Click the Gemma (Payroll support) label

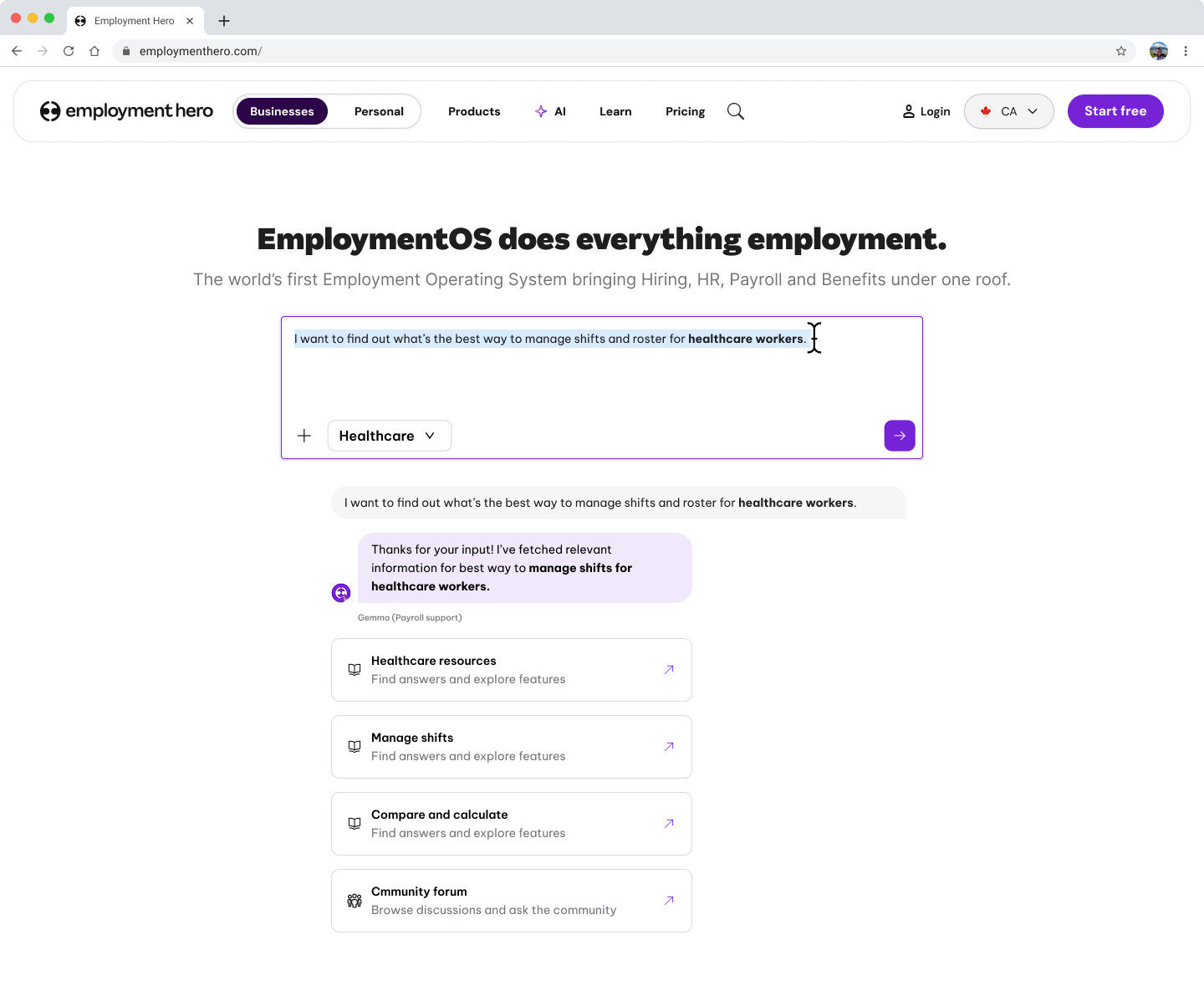tap(410, 617)
